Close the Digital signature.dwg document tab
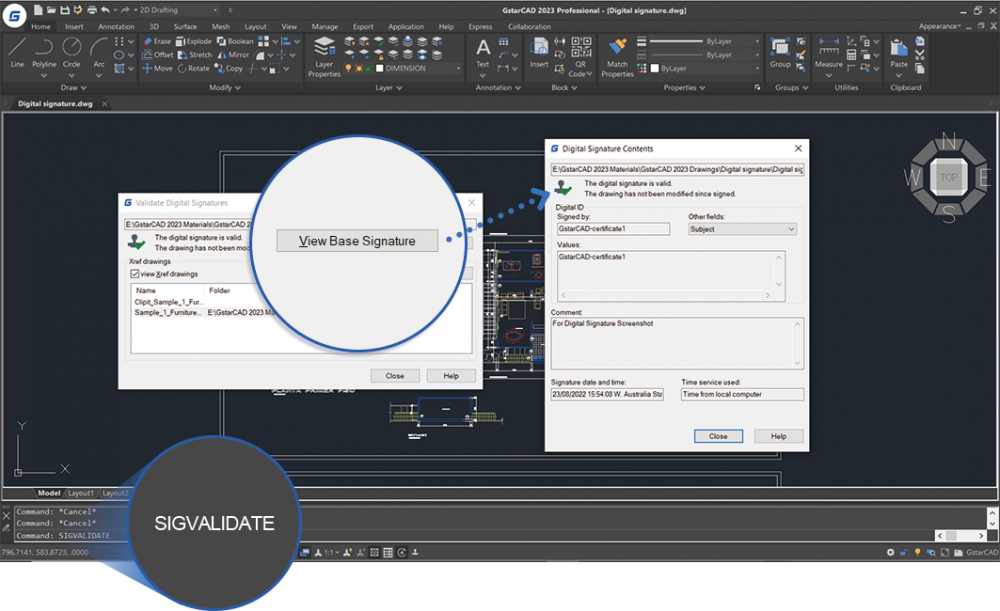 [105, 103]
